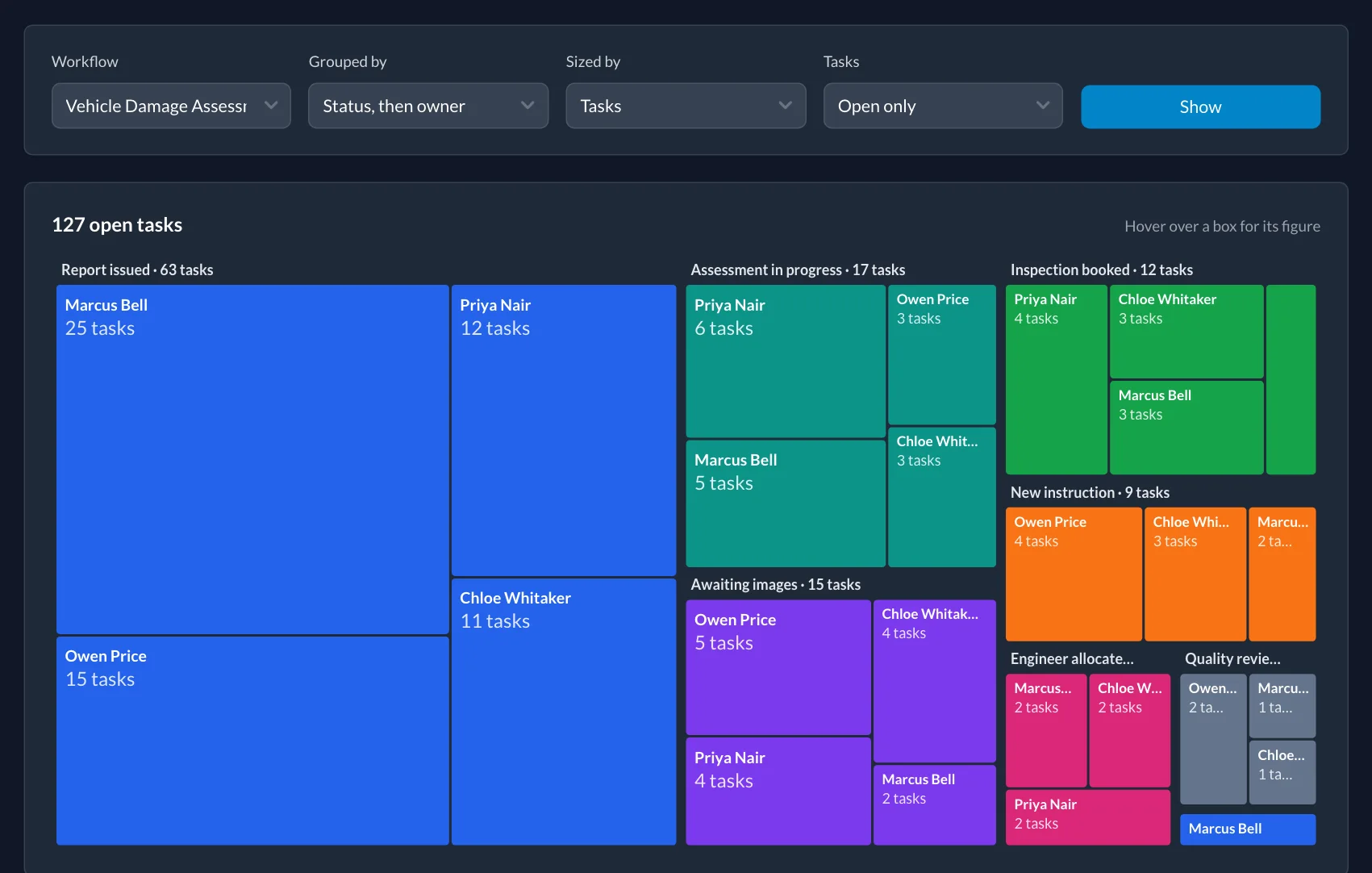Open the Open only tasks filter
Image resolution: width=1372 pixels, height=873 pixels.
(943, 106)
